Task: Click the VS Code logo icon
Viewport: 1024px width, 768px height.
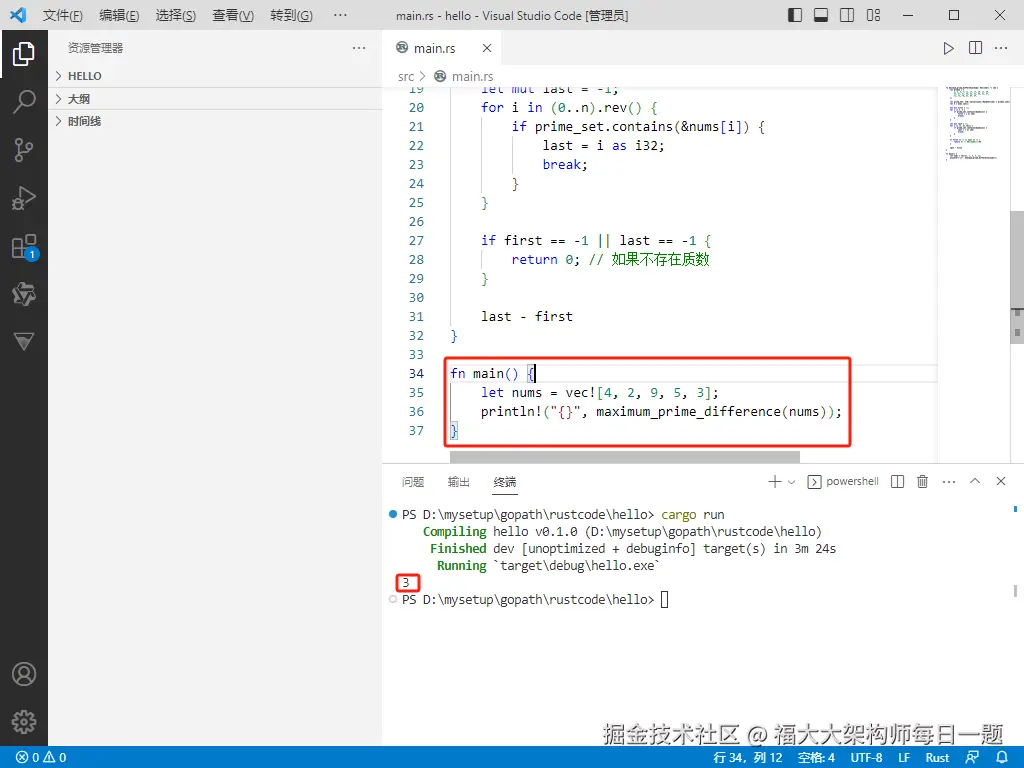Action: (x=18, y=15)
